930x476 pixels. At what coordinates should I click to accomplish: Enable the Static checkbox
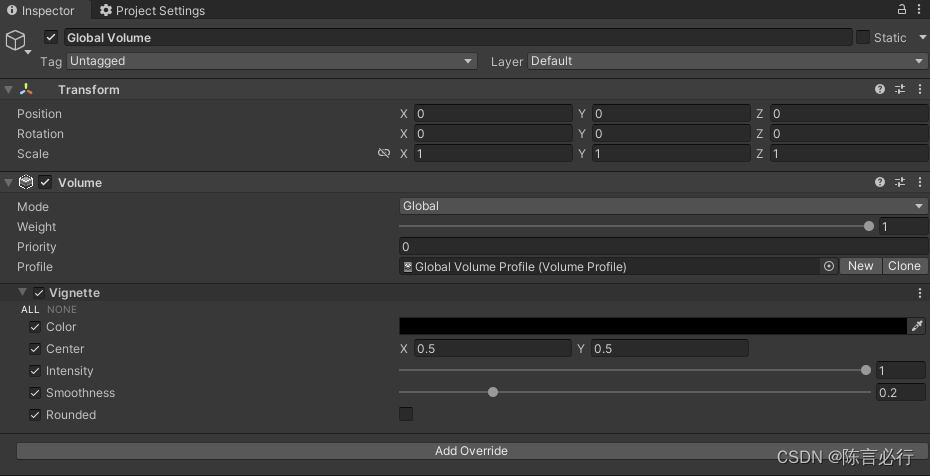pos(863,38)
